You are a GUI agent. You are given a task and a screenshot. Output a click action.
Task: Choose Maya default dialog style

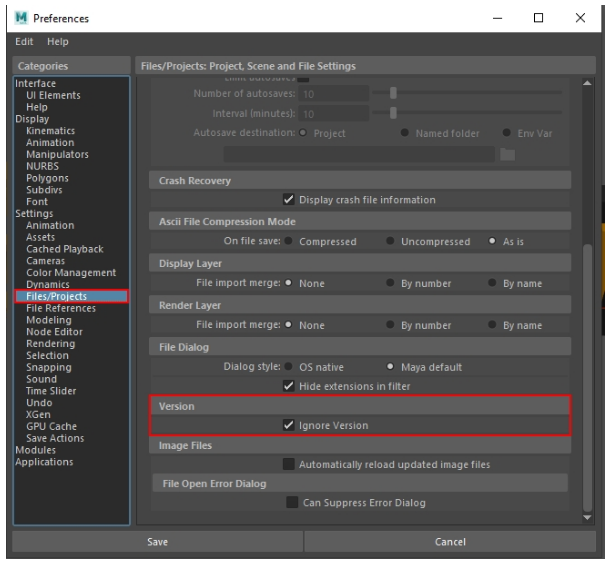point(390,366)
